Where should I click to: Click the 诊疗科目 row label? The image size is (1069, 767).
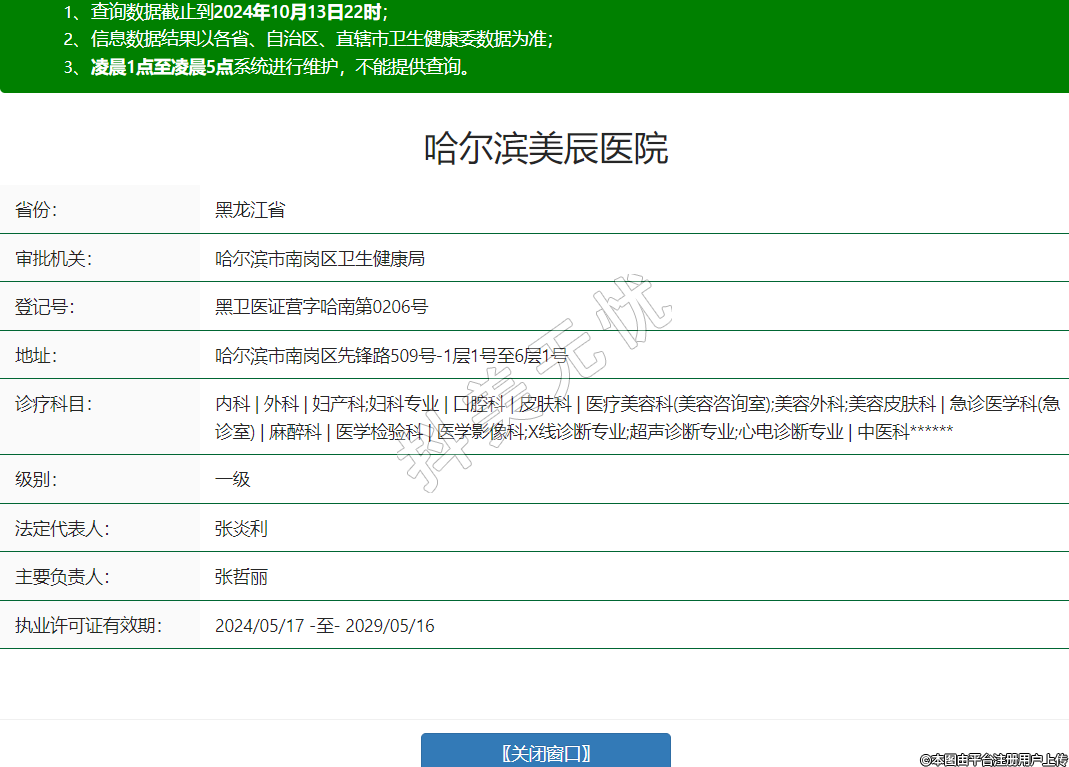53,404
